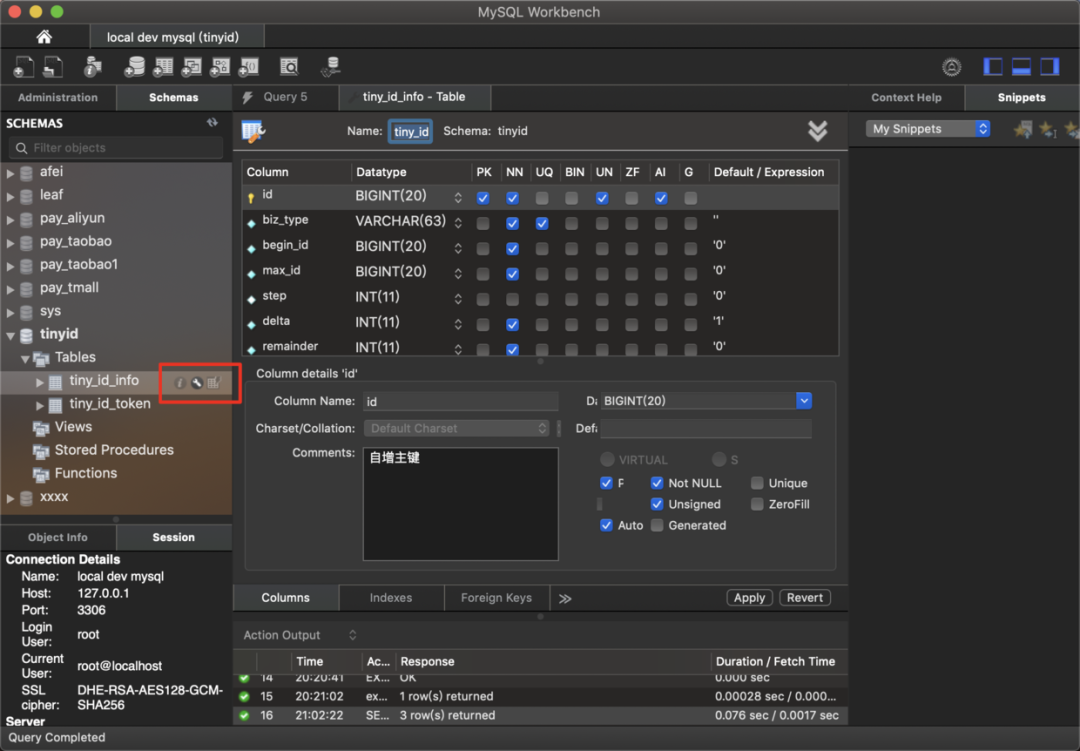Click the Revert button

(x=804, y=597)
